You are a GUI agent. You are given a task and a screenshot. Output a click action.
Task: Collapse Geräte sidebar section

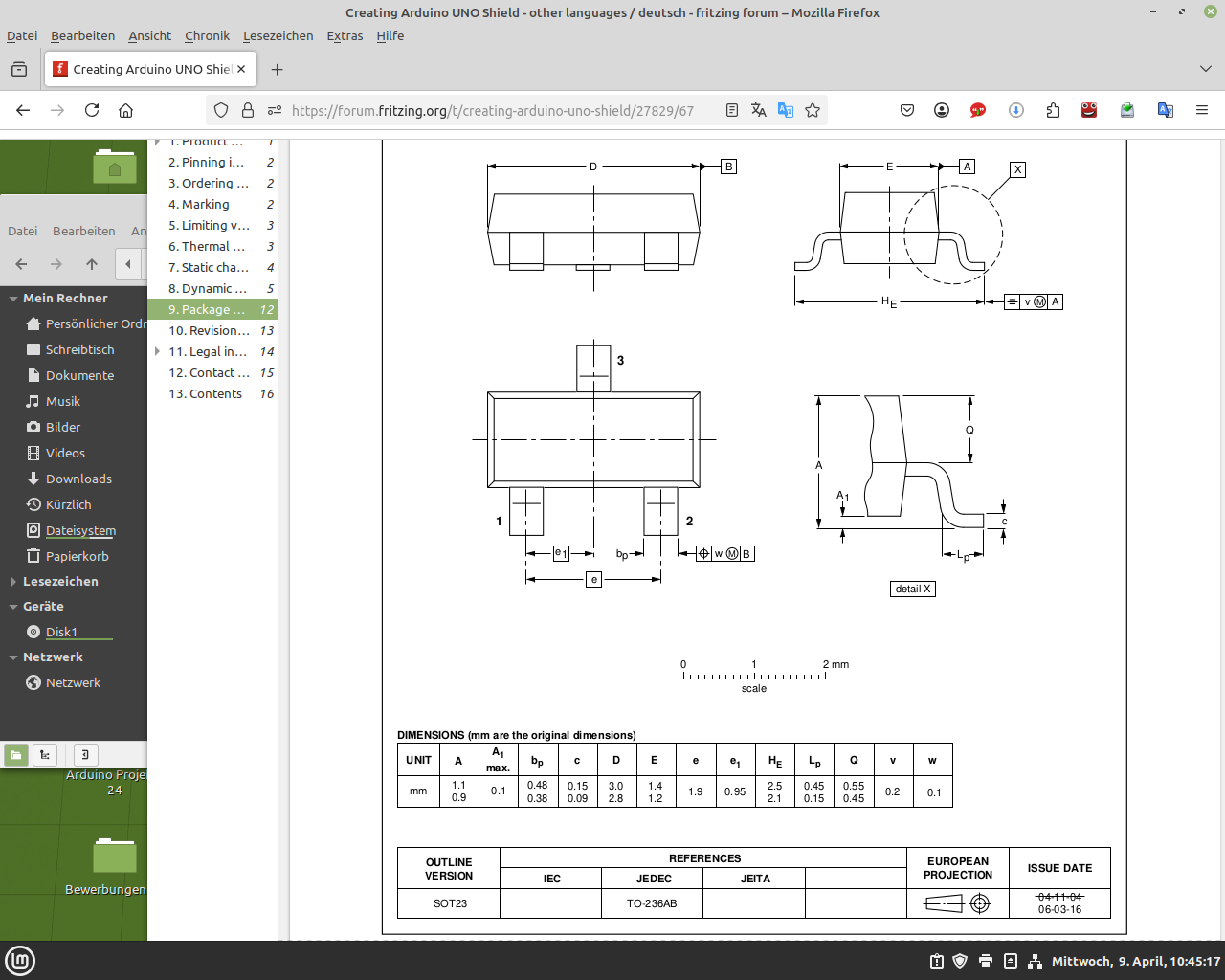13,607
